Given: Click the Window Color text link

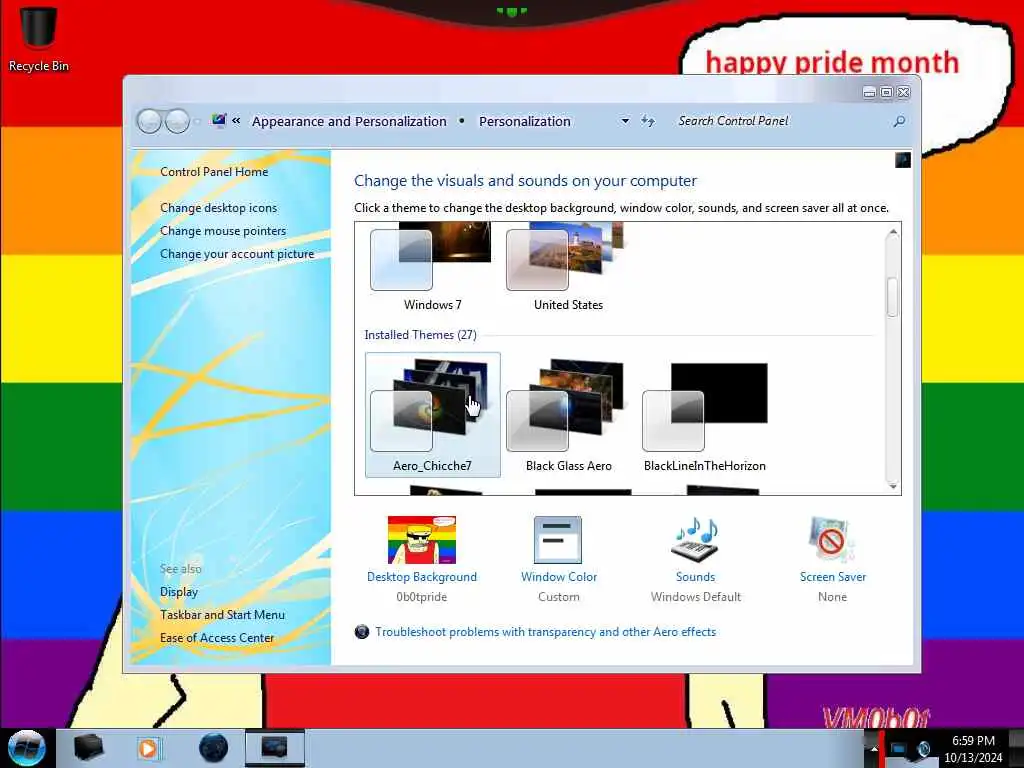Looking at the screenshot, I should (559, 577).
